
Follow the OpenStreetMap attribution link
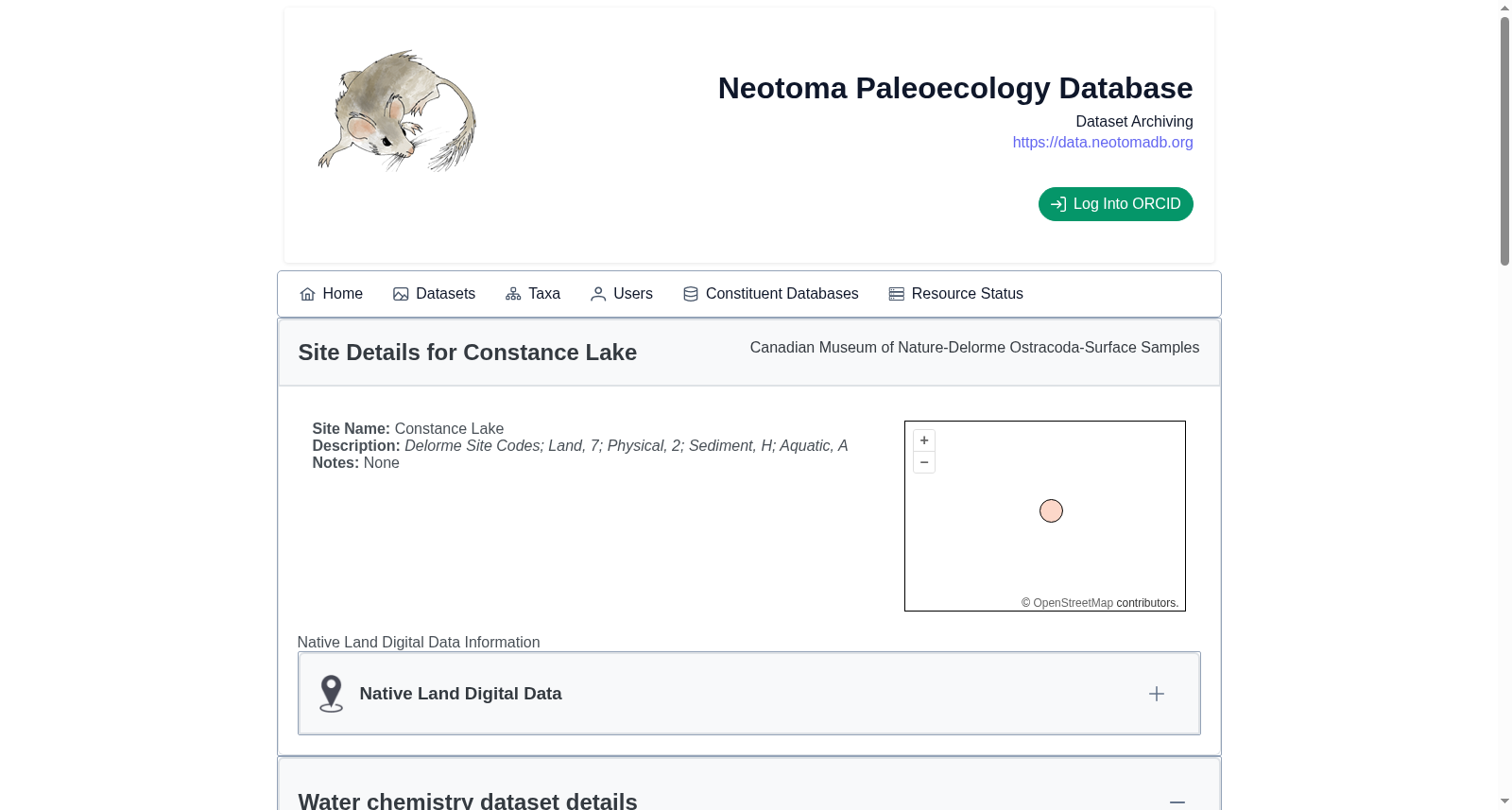1073,603
